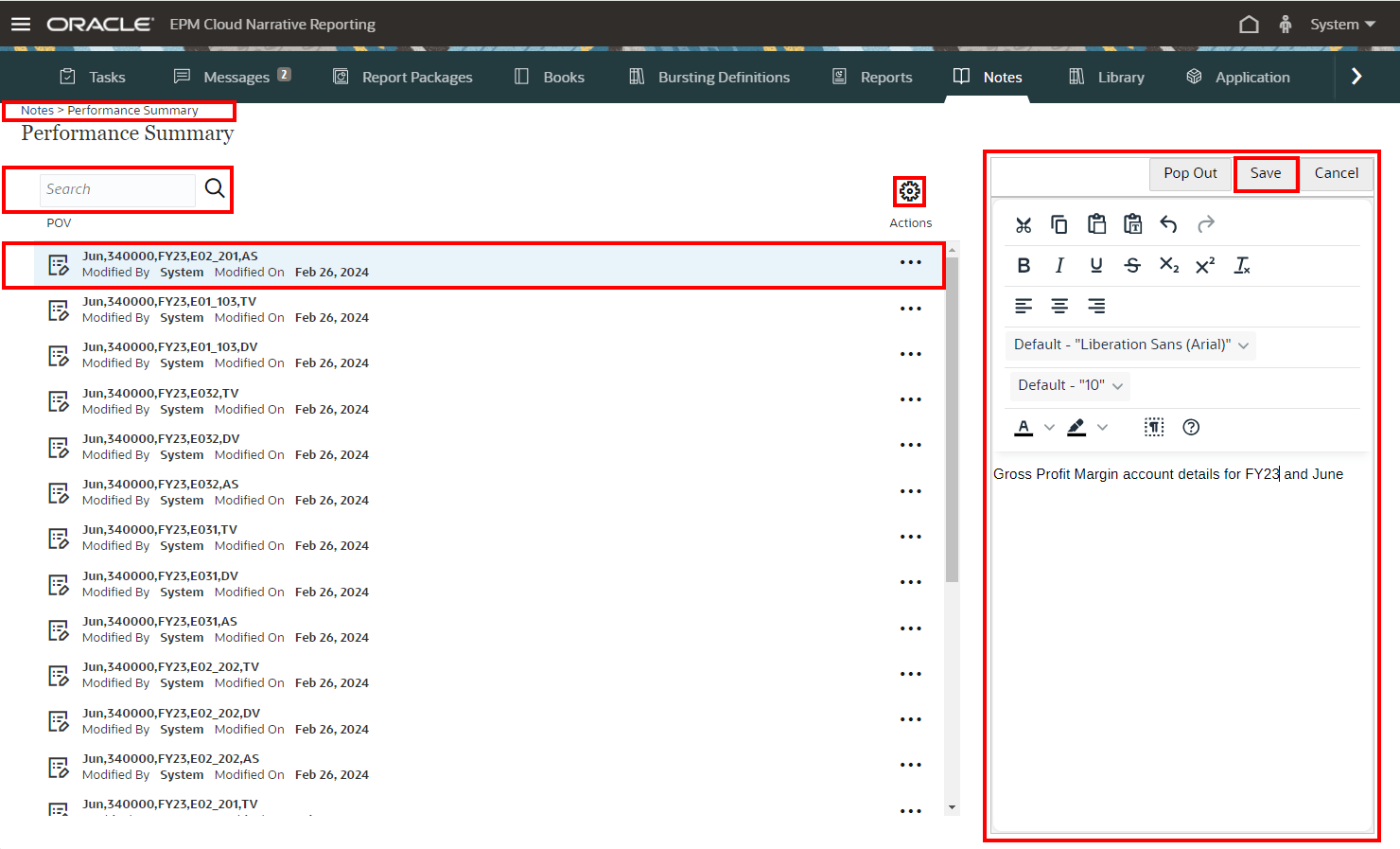1400x849 pixels.
Task: Click the search magnifier icon
Action: pyautogui.click(x=215, y=188)
